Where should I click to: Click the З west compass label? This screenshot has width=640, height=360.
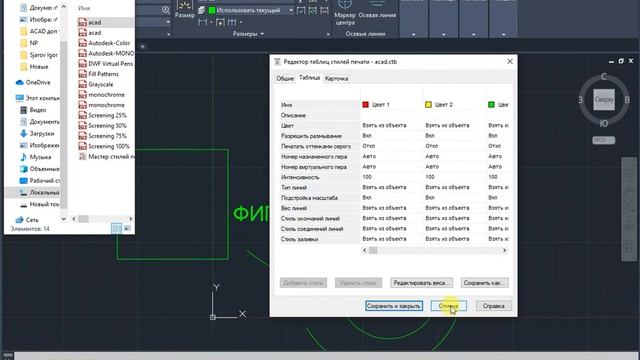pyautogui.click(x=580, y=100)
